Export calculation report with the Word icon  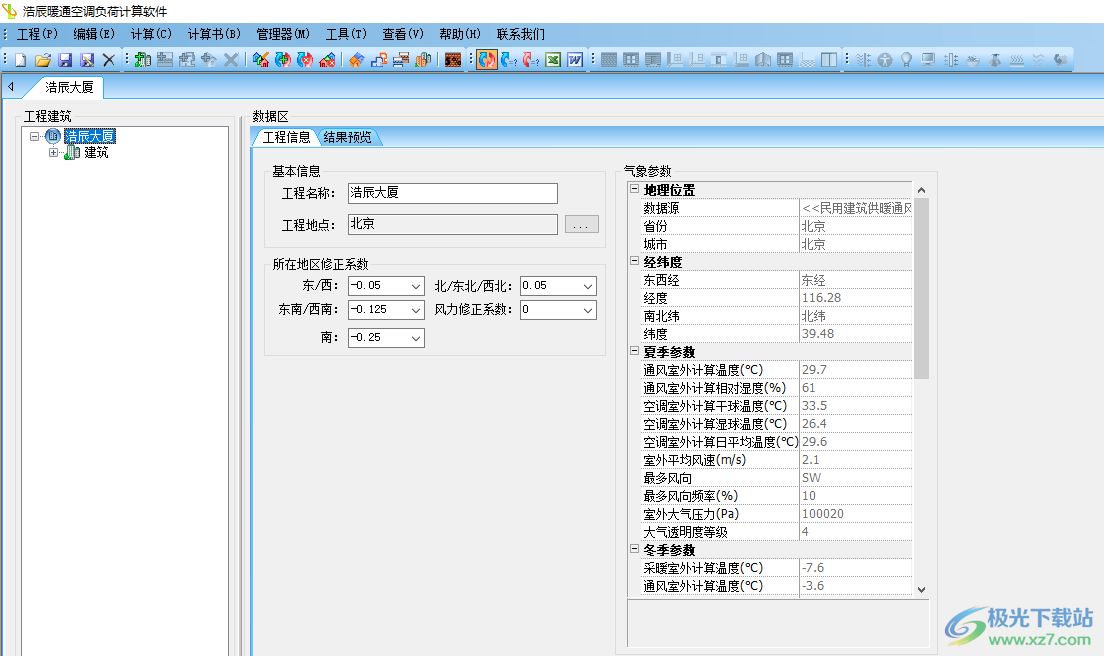coord(575,60)
